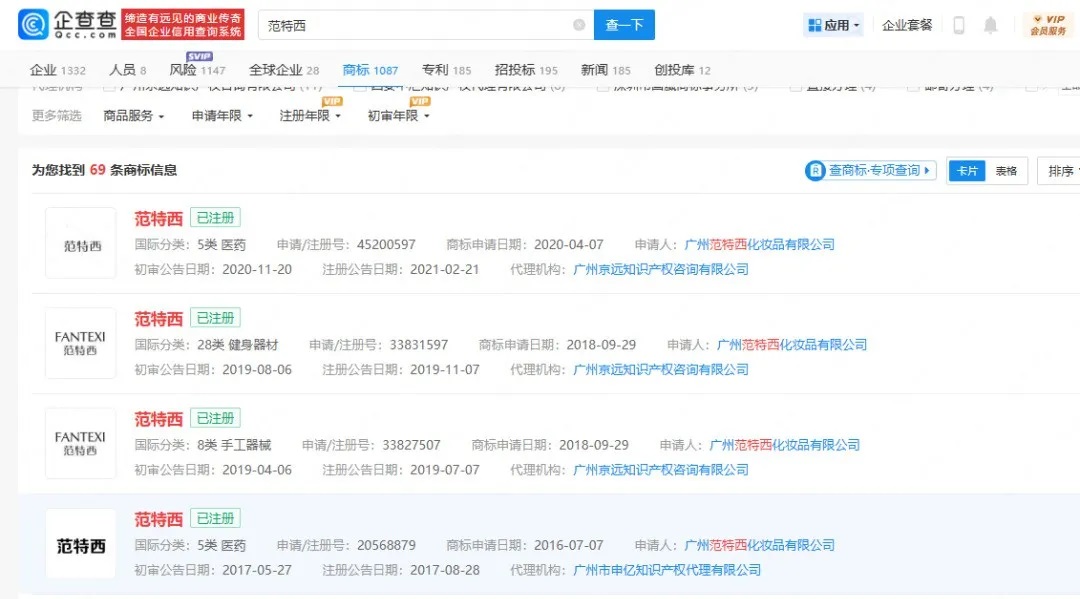Open applicant link in 20568879 row
The image size is (1080, 599).
tap(759, 545)
